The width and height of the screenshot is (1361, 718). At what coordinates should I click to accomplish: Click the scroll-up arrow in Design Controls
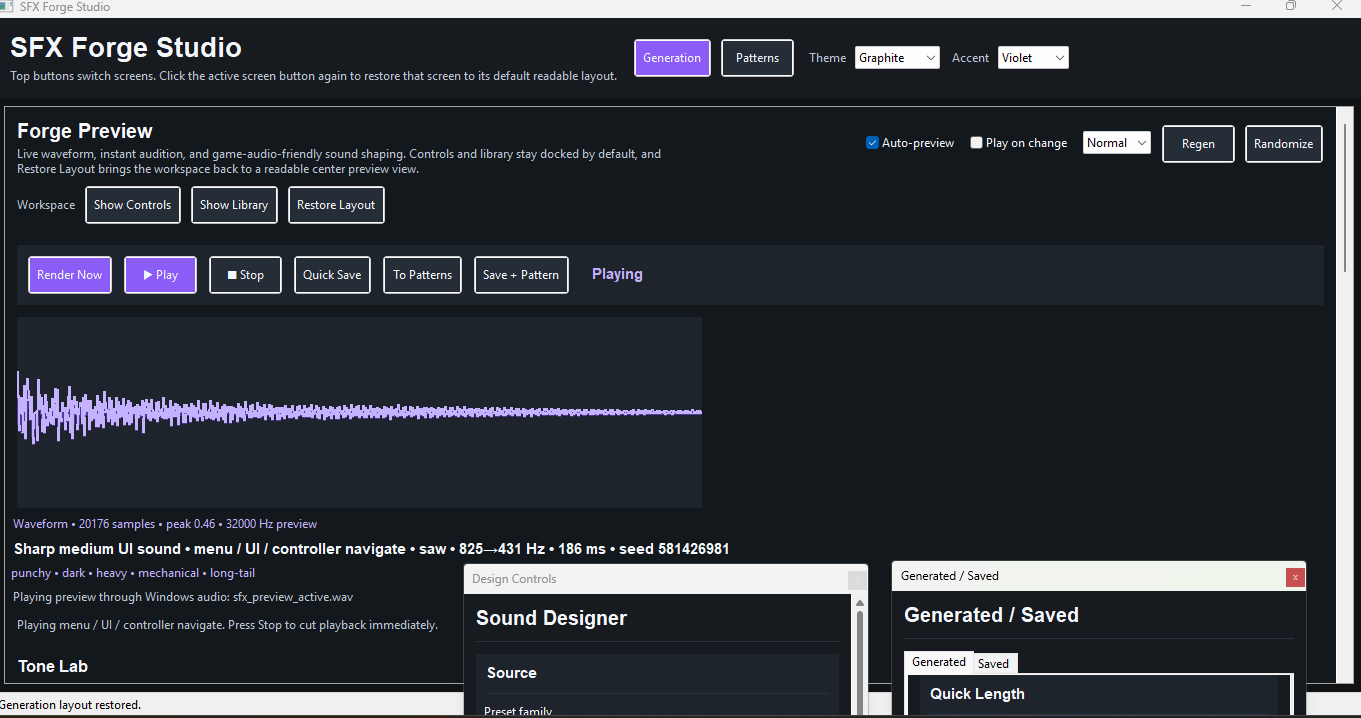(859, 602)
